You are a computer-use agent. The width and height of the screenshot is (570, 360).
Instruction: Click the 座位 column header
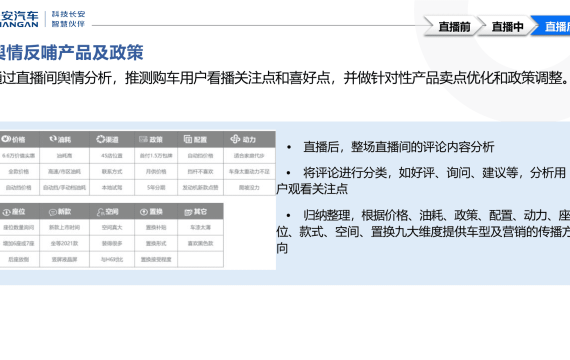click(x=20, y=212)
